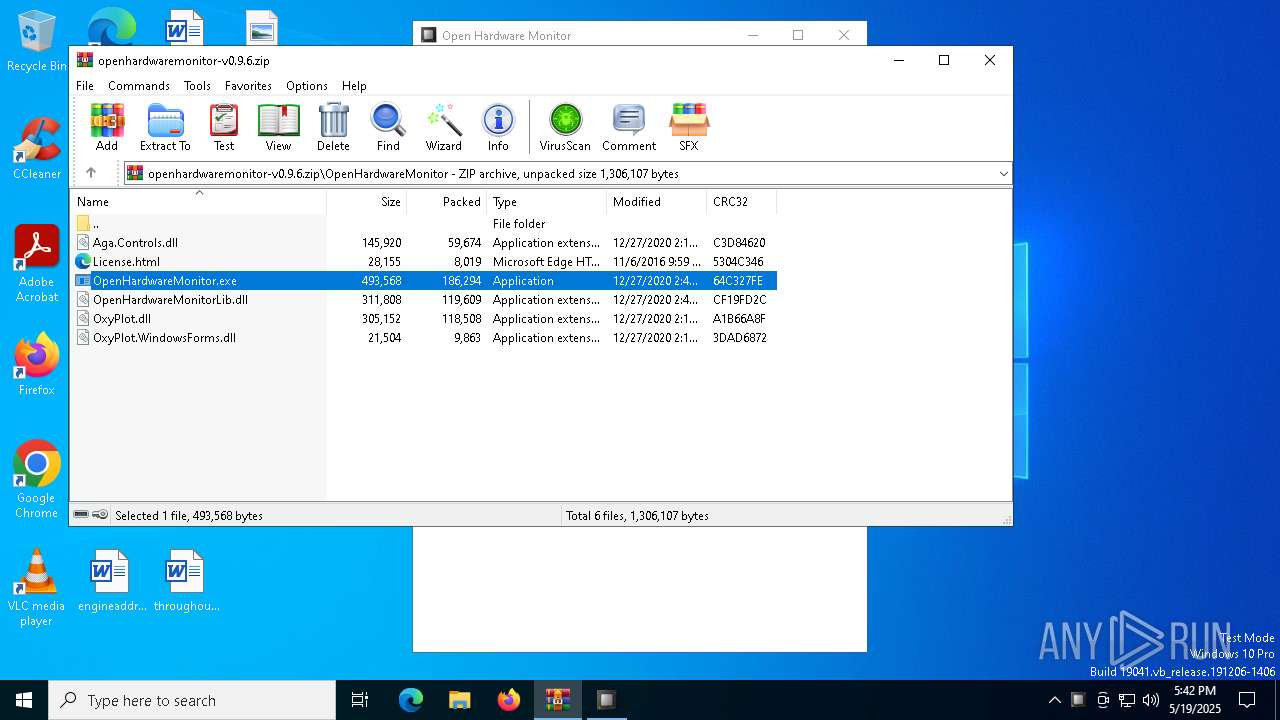
Task: Show archive Info
Action: (498, 127)
